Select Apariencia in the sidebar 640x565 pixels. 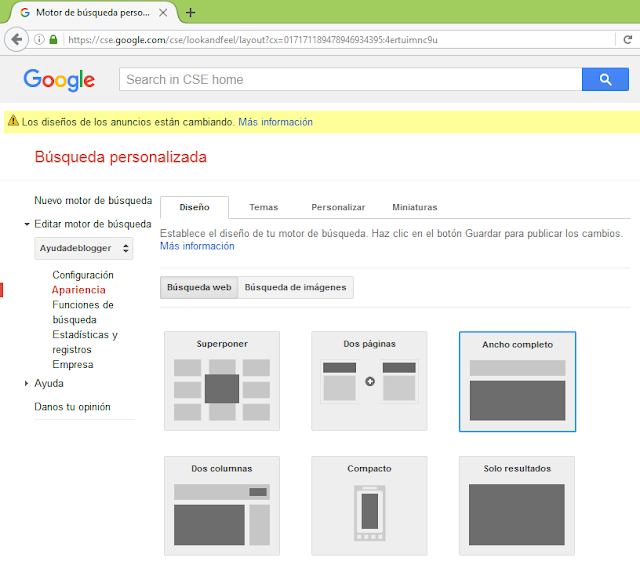point(78,290)
